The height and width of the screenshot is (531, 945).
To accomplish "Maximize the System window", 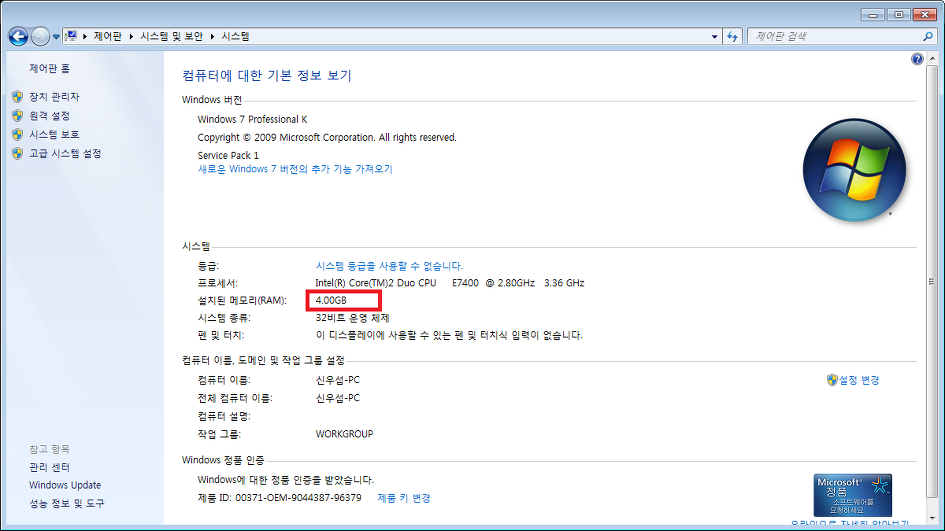I will (899, 14).
